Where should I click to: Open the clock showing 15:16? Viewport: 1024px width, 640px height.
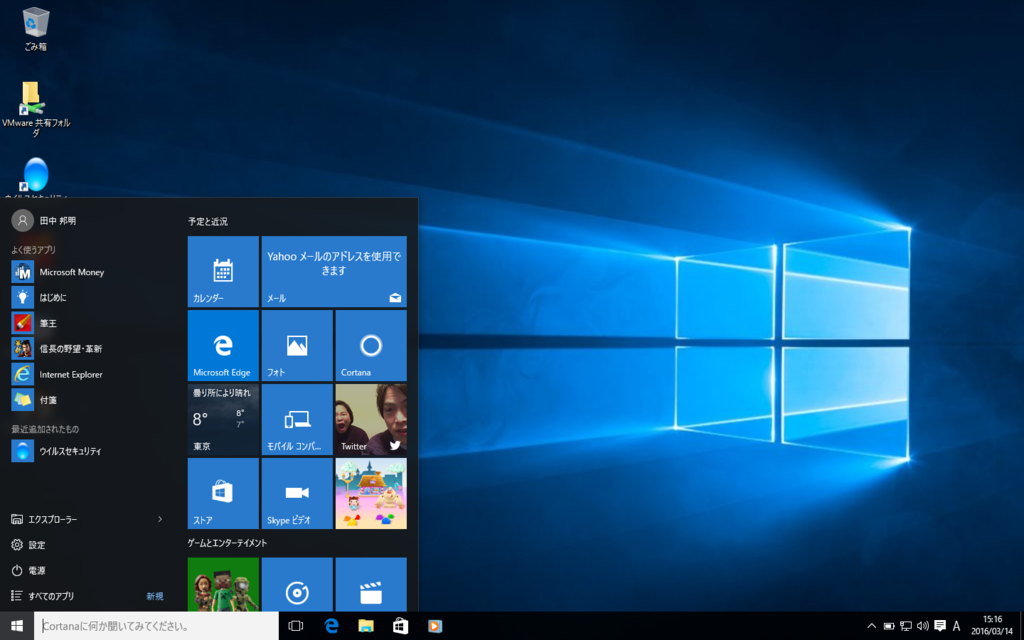(992, 626)
